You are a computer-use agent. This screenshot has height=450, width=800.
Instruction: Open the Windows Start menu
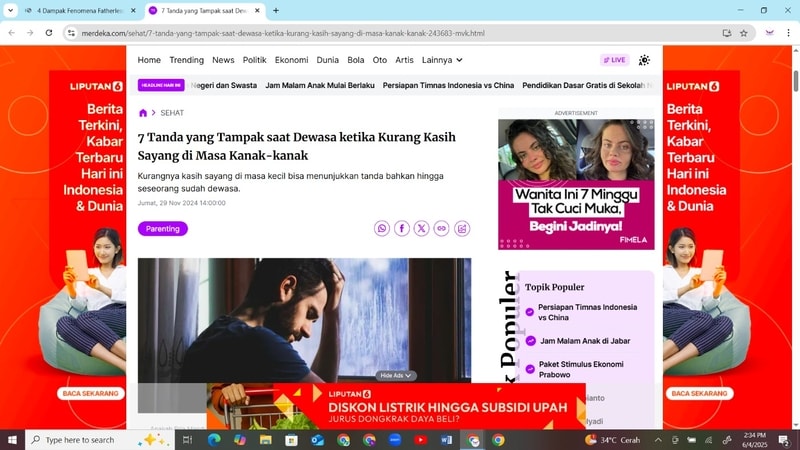12,440
